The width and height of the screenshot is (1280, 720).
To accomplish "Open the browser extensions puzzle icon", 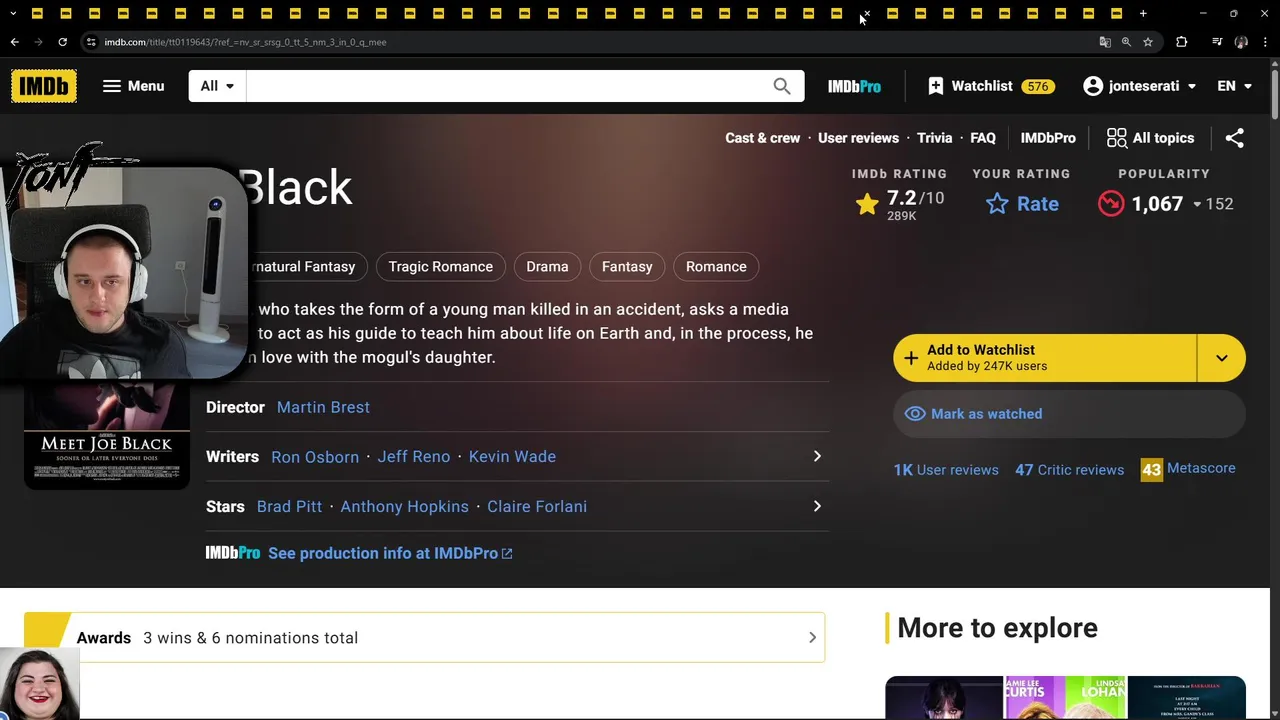I will (x=1182, y=42).
